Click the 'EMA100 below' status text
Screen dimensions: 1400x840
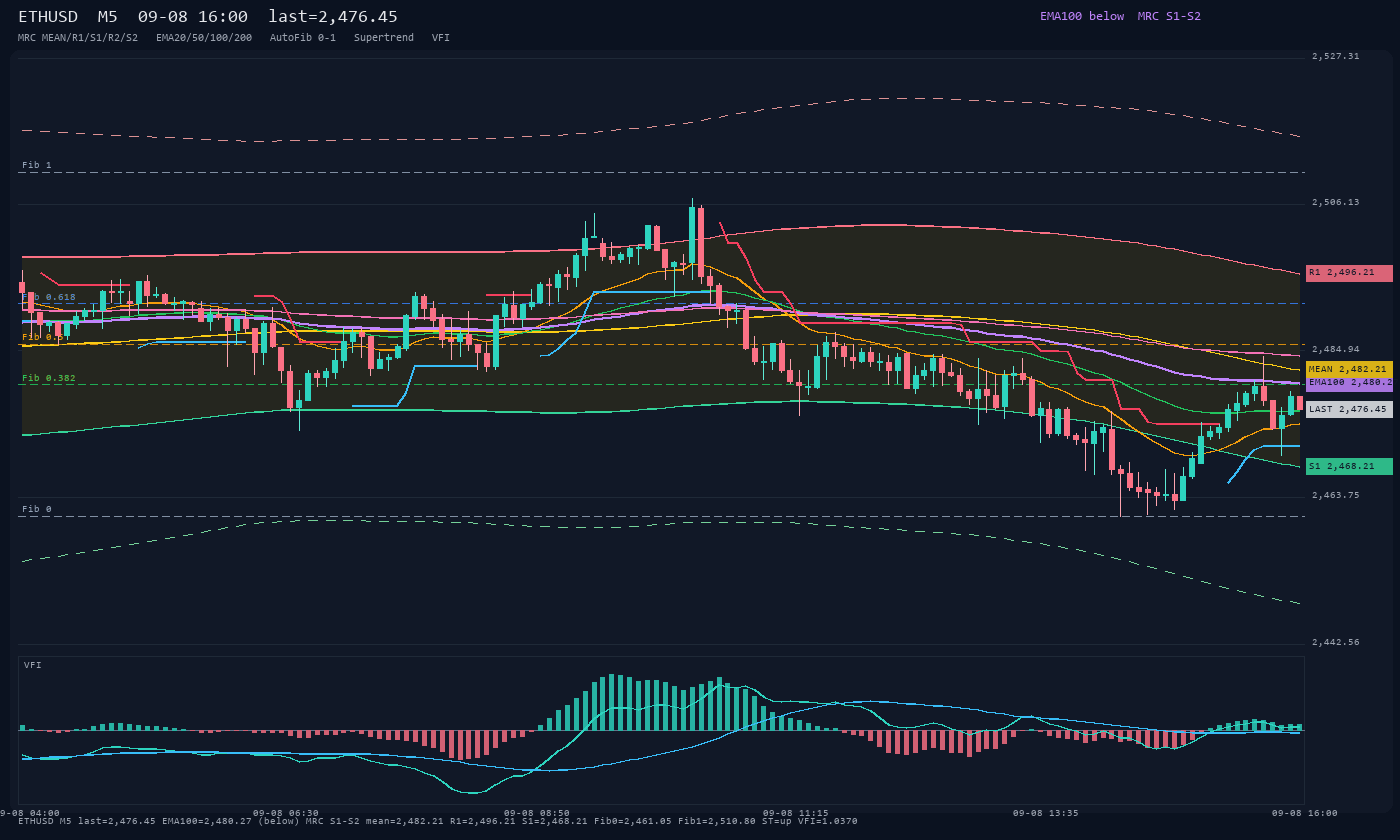(1082, 16)
